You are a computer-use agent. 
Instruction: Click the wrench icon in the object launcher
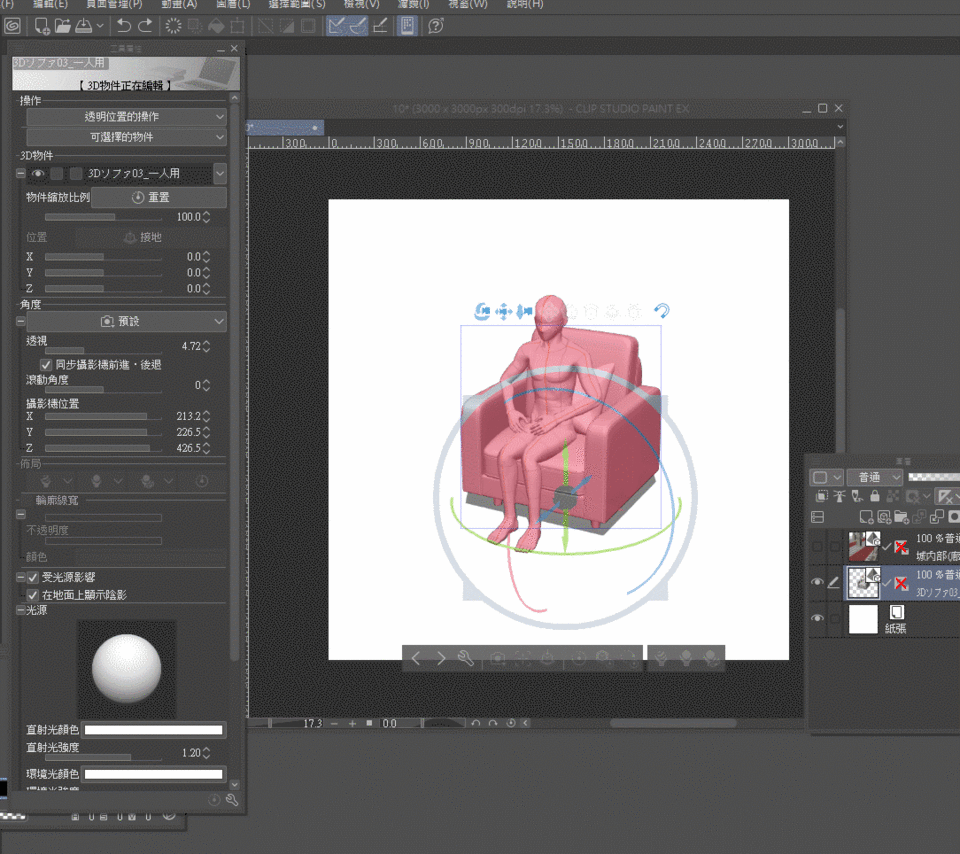point(465,658)
